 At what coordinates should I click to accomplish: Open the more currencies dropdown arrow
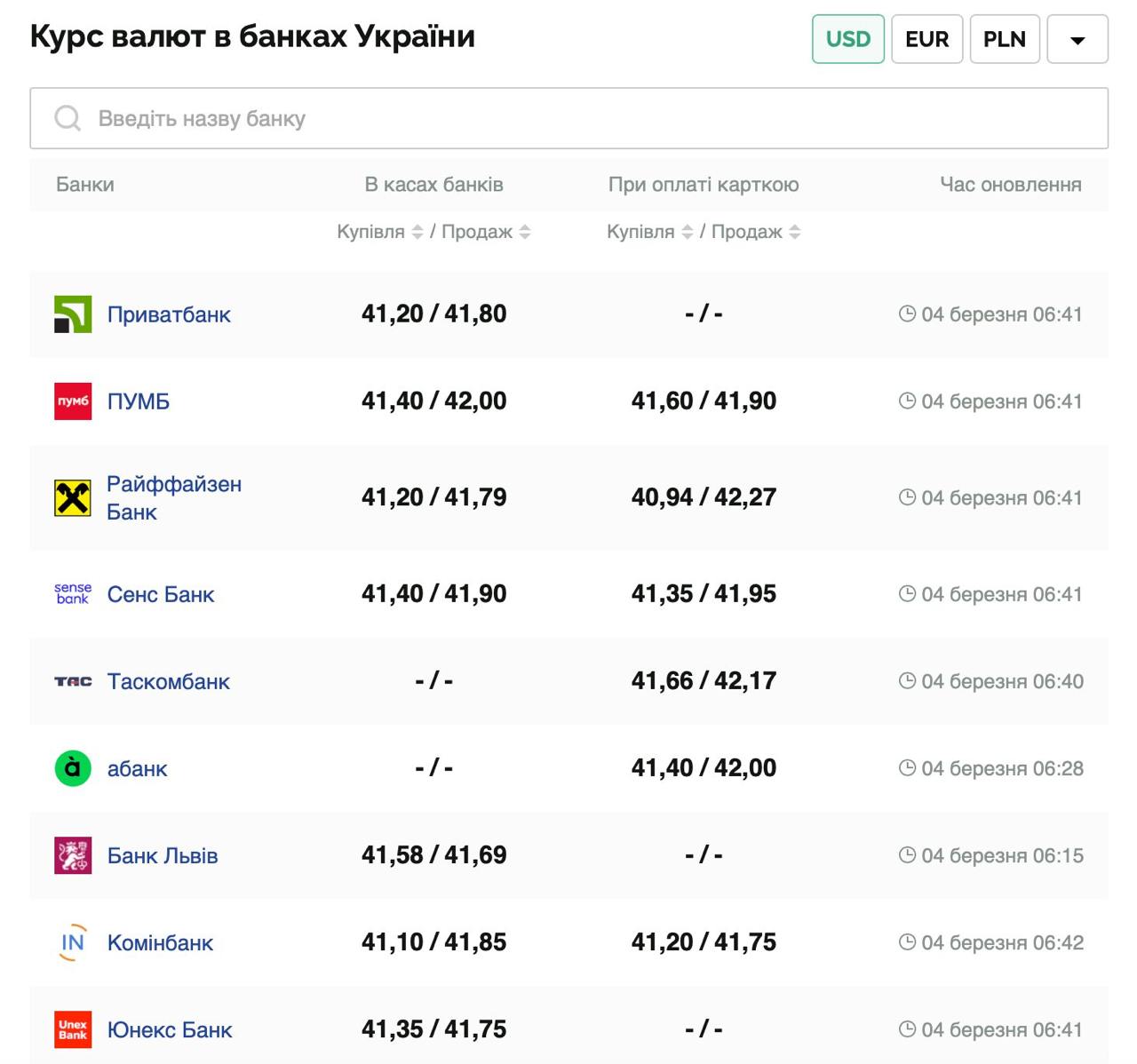coord(1077,40)
